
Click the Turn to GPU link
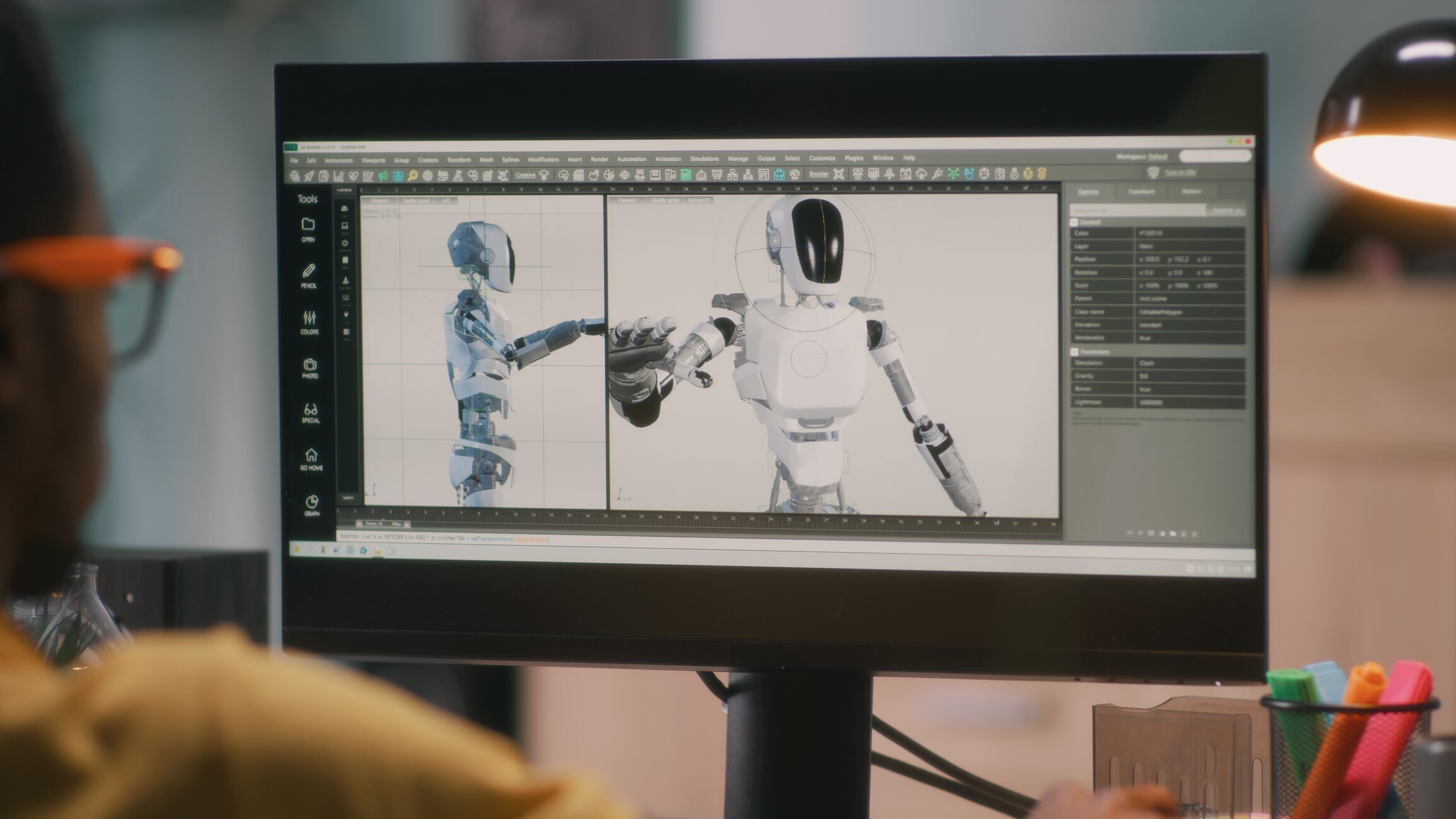[1180, 172]
